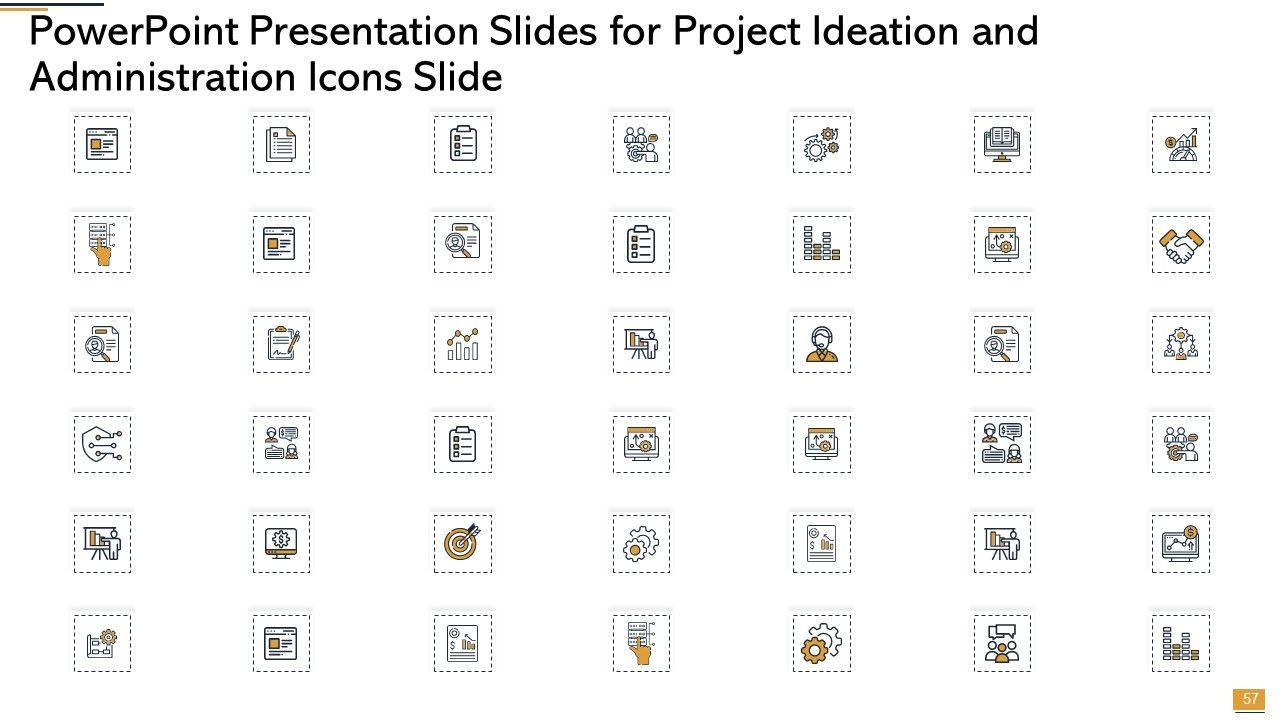Select the org hierarchy with gear icon
The image size is (1280, 720).
(x=1181, y=344)
